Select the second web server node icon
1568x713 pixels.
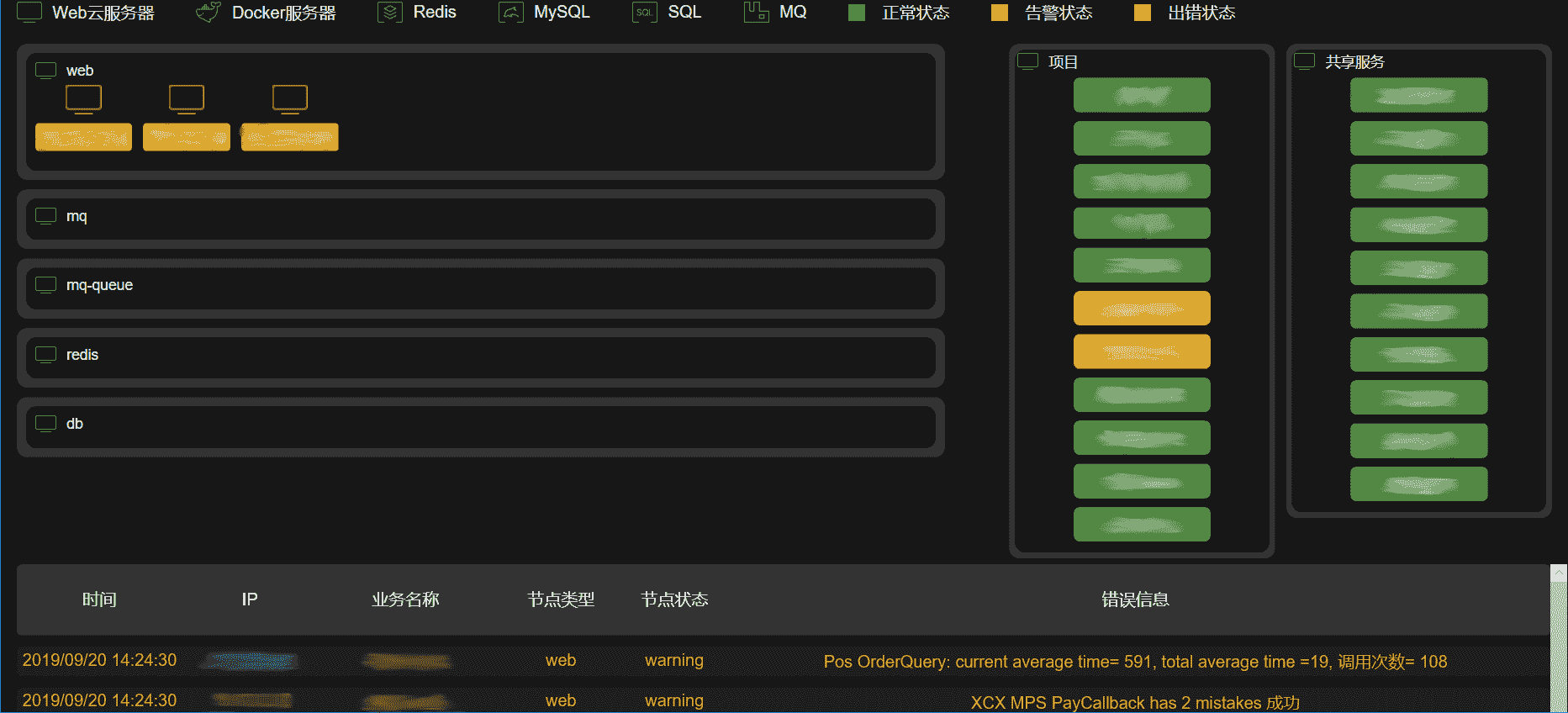pos(187,99)
